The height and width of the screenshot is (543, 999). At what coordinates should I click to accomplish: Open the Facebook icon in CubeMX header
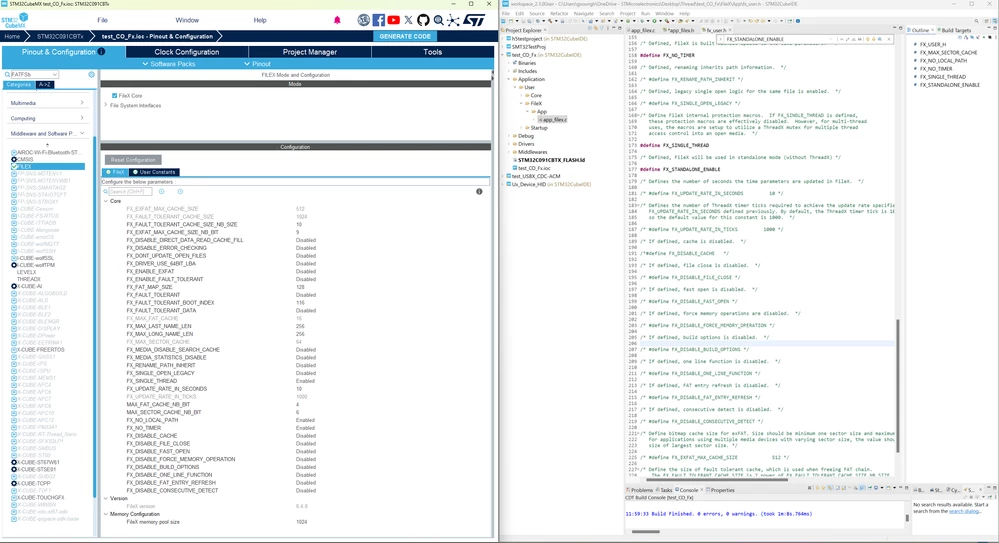pos(378,20)
